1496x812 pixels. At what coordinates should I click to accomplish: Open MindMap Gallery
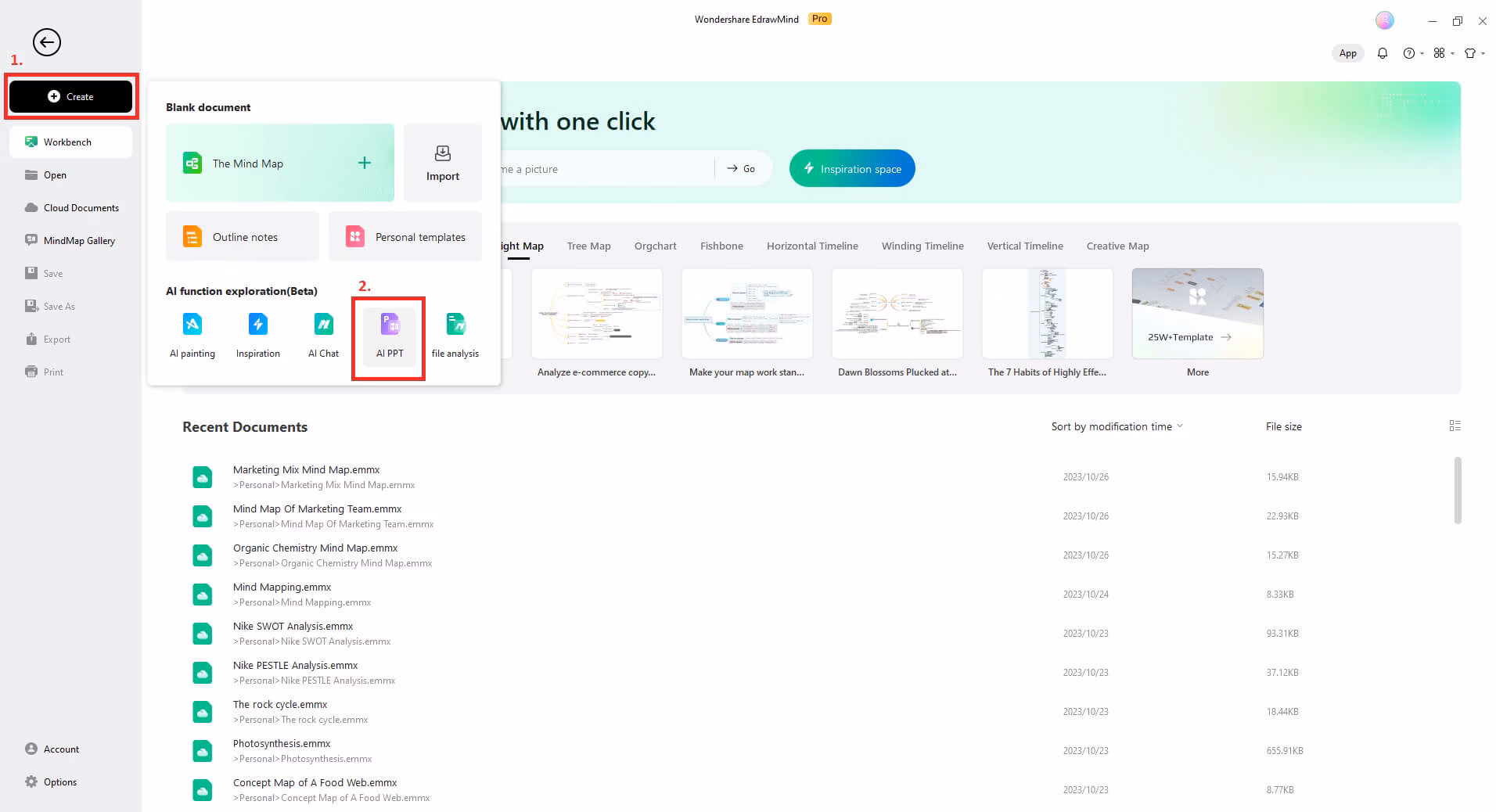(70, 240)
